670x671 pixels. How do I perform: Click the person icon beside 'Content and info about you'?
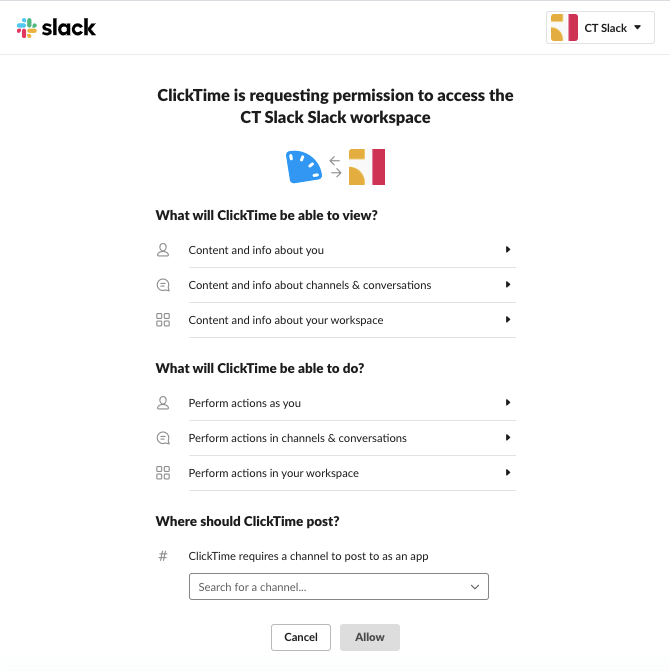point(163,250)
